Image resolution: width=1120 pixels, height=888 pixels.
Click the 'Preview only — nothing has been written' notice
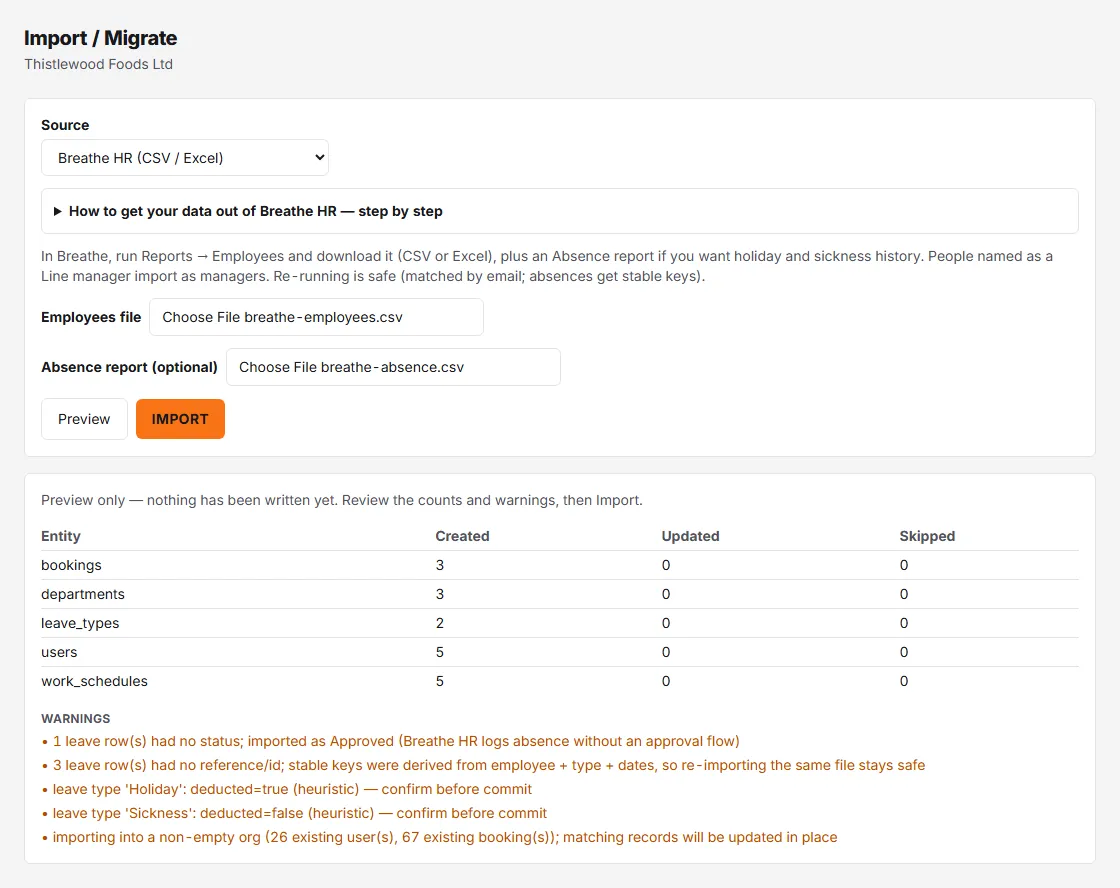pos(341,500)
